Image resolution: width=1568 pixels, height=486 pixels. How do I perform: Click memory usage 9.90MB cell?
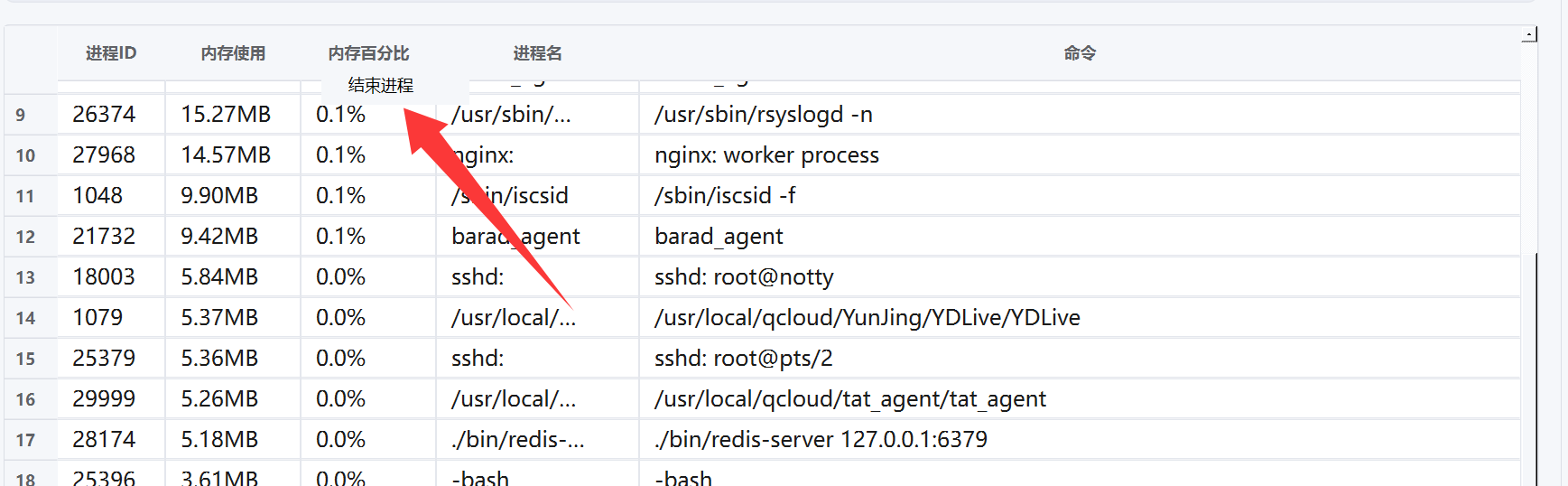coord(233,196)
